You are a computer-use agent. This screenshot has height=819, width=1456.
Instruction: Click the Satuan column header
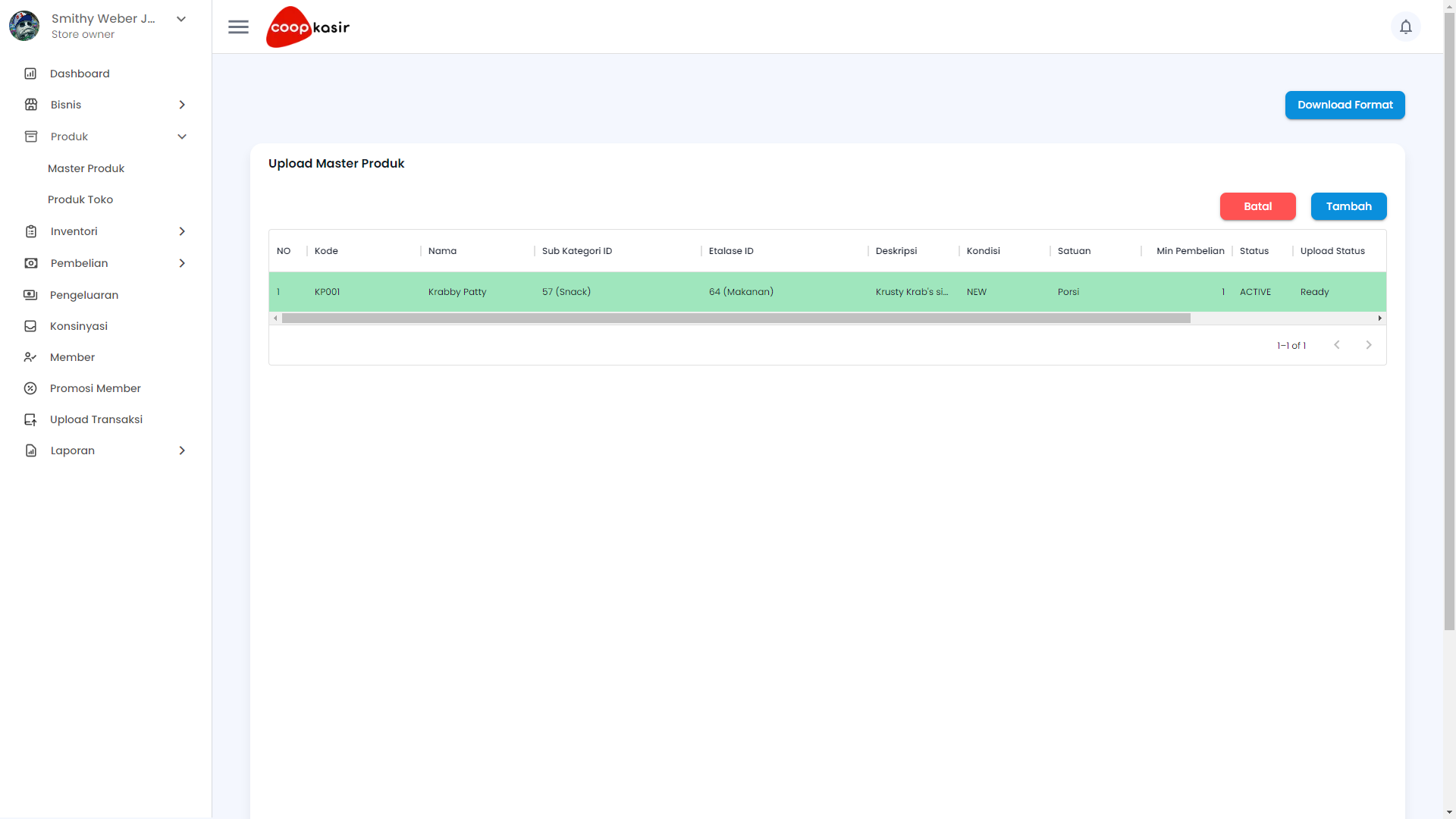1096,251
